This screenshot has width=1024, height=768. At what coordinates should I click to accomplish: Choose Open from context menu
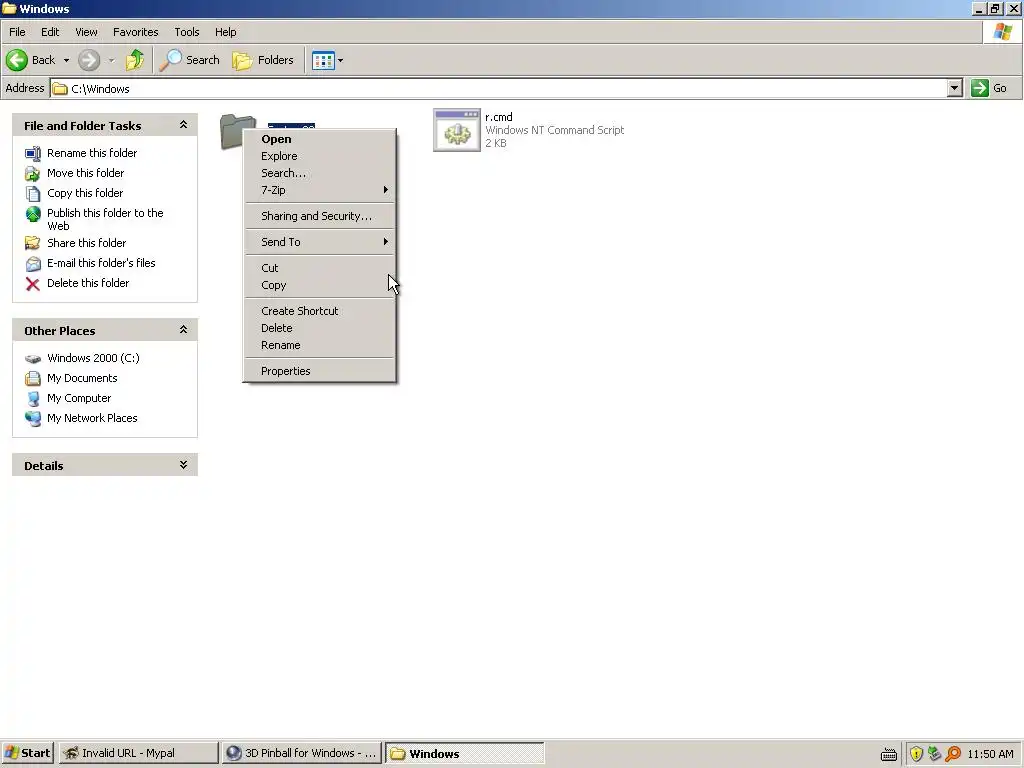point(320,139)
